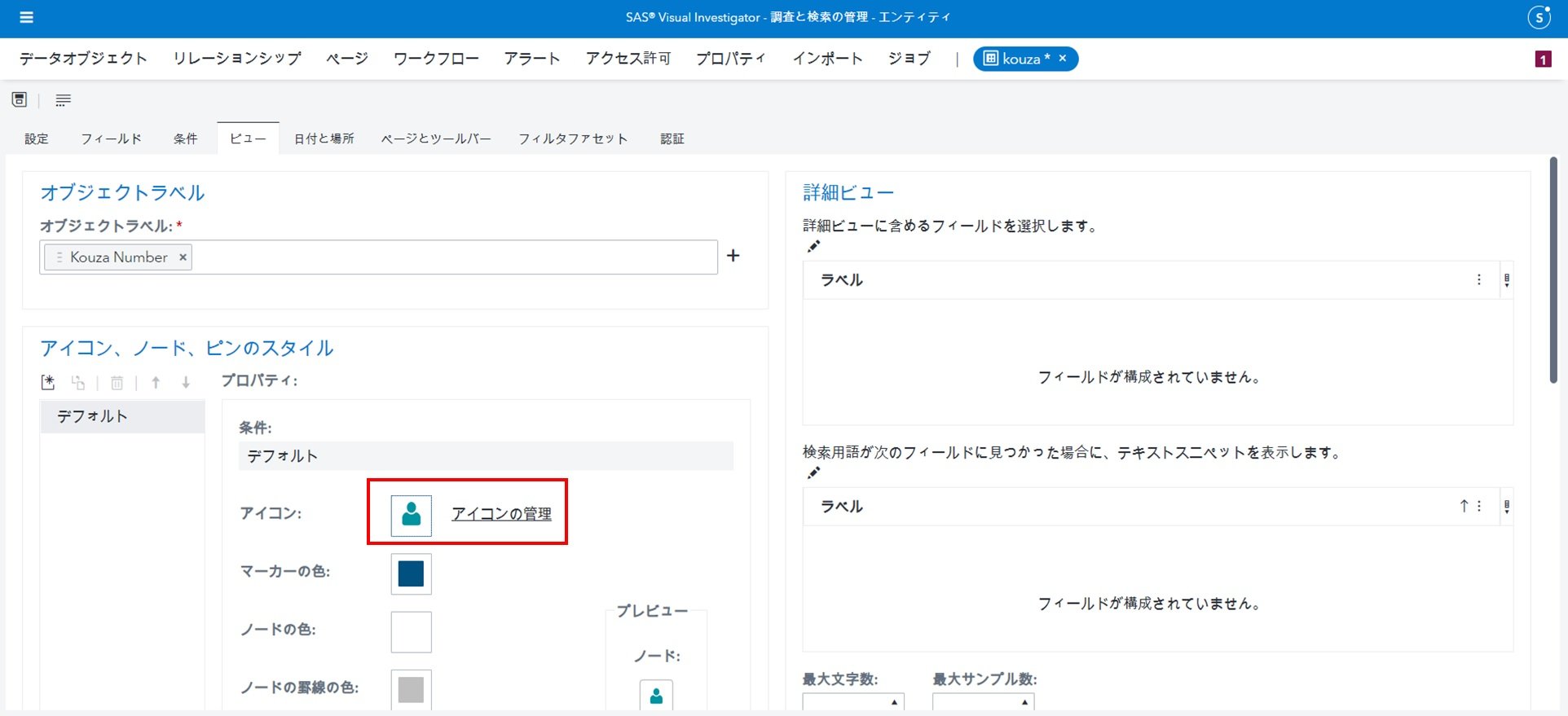Close the kouza tab

pos(1063,59)
